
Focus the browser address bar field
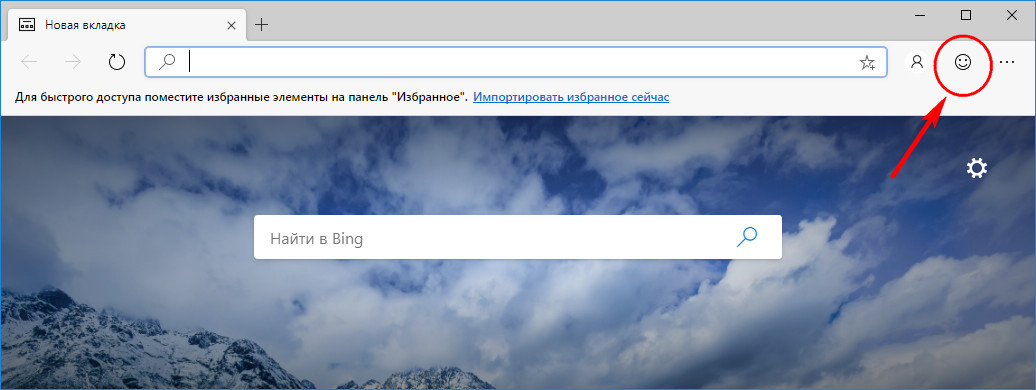point(515,62)
